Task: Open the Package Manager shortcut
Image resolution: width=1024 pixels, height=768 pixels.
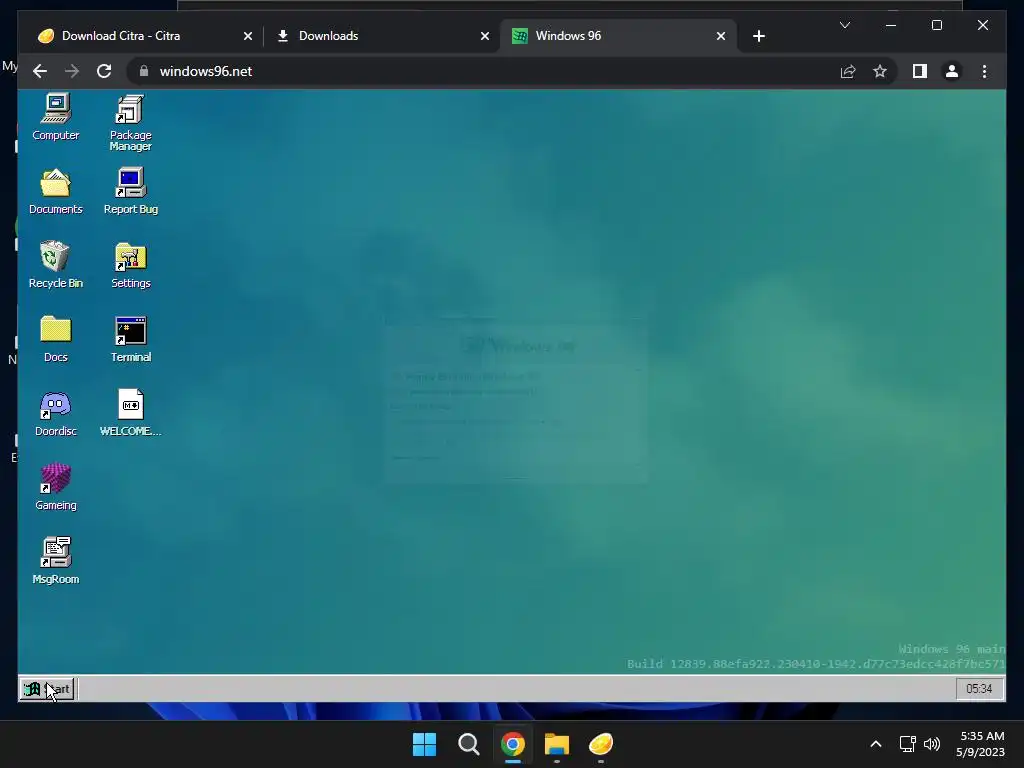Action: coord(131,122)
